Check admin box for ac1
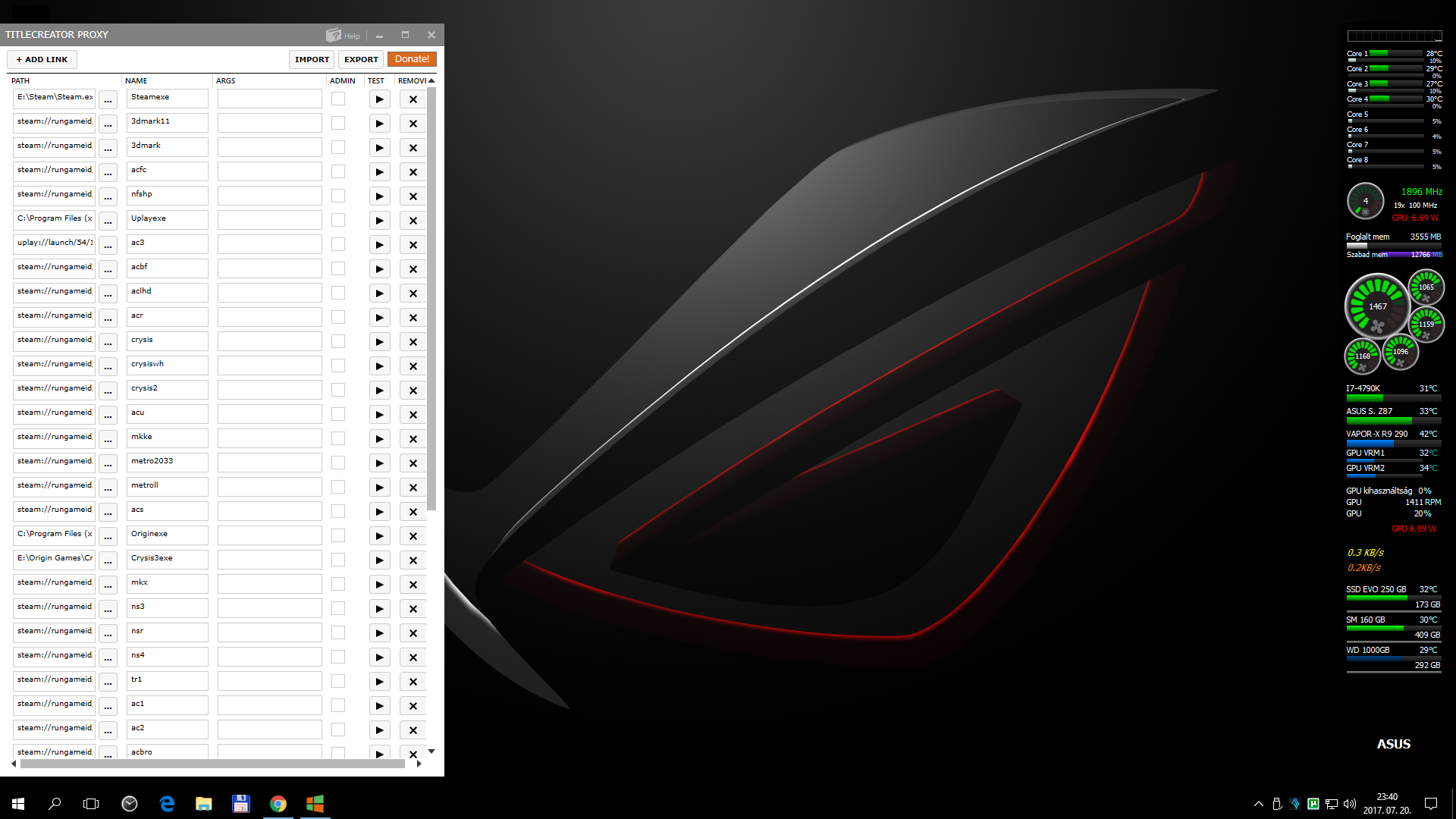 point(338,705)
